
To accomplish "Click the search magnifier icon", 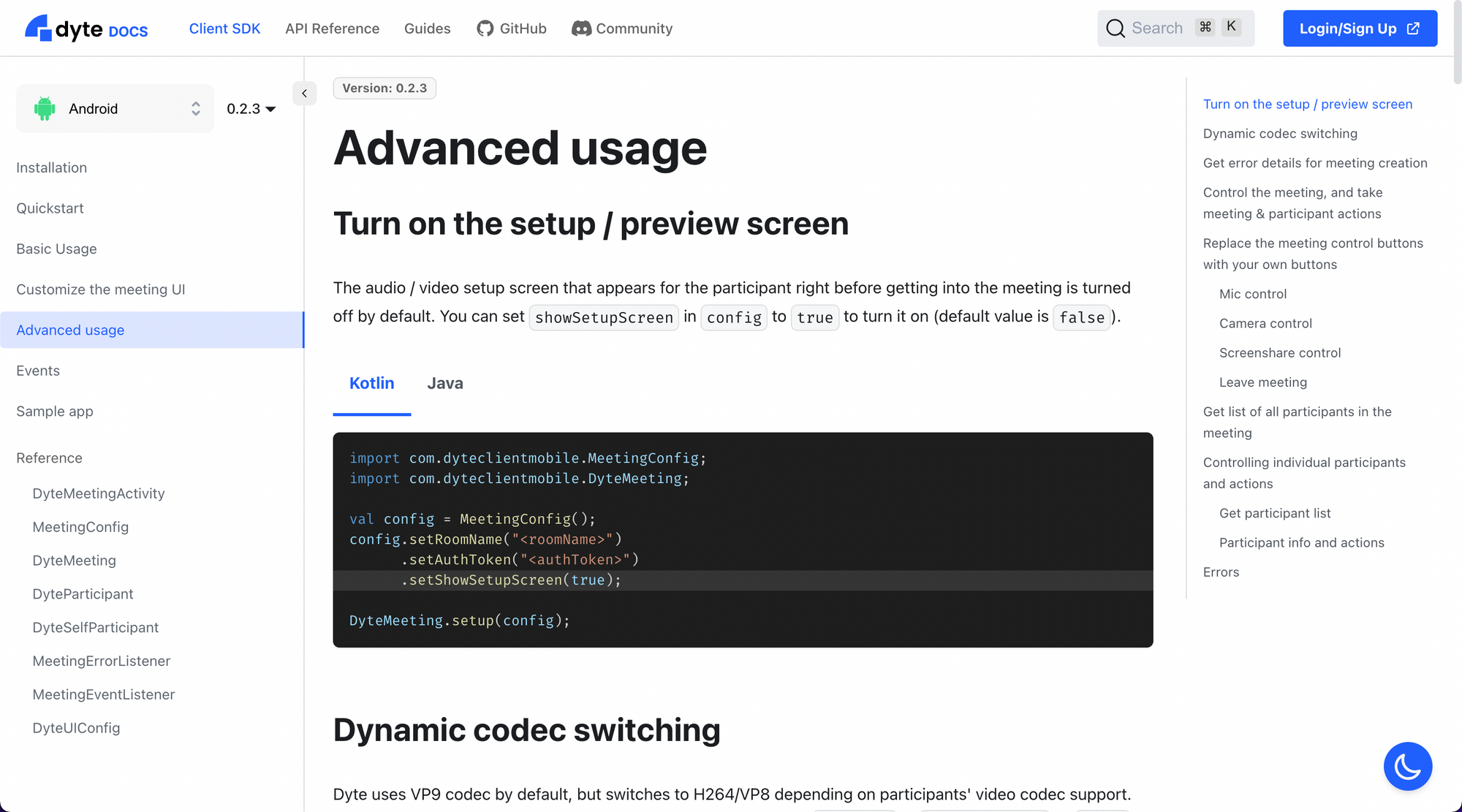I will pos(1115,29).
